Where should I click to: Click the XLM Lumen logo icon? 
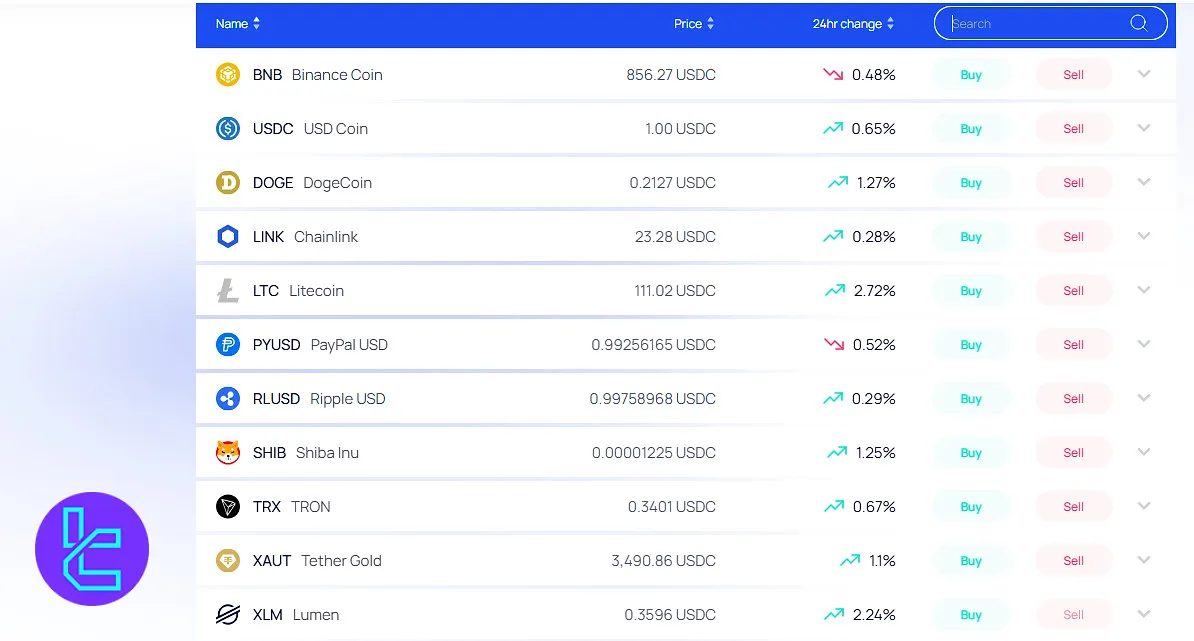click(228, 614)
